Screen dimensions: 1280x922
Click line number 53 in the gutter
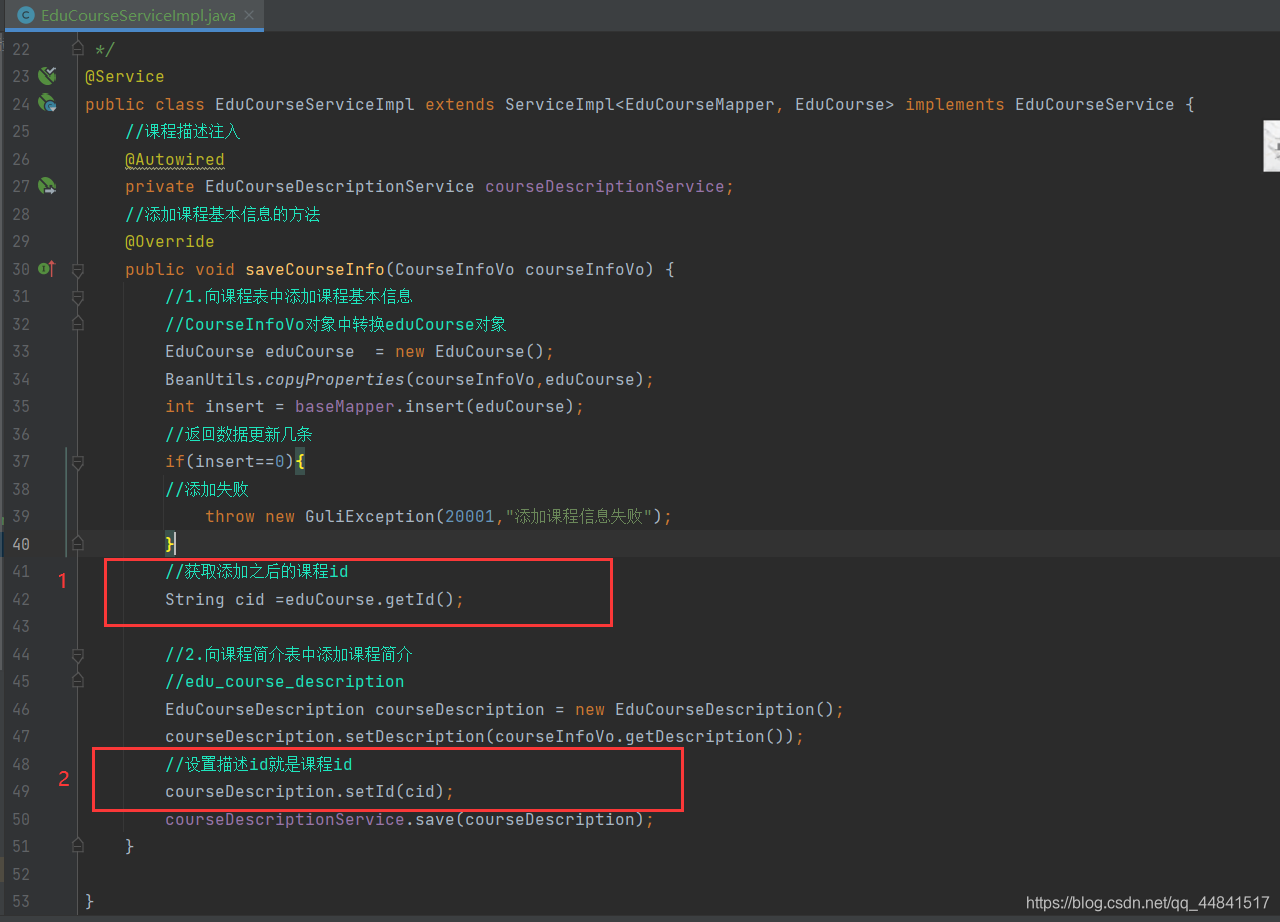[21, 901]
